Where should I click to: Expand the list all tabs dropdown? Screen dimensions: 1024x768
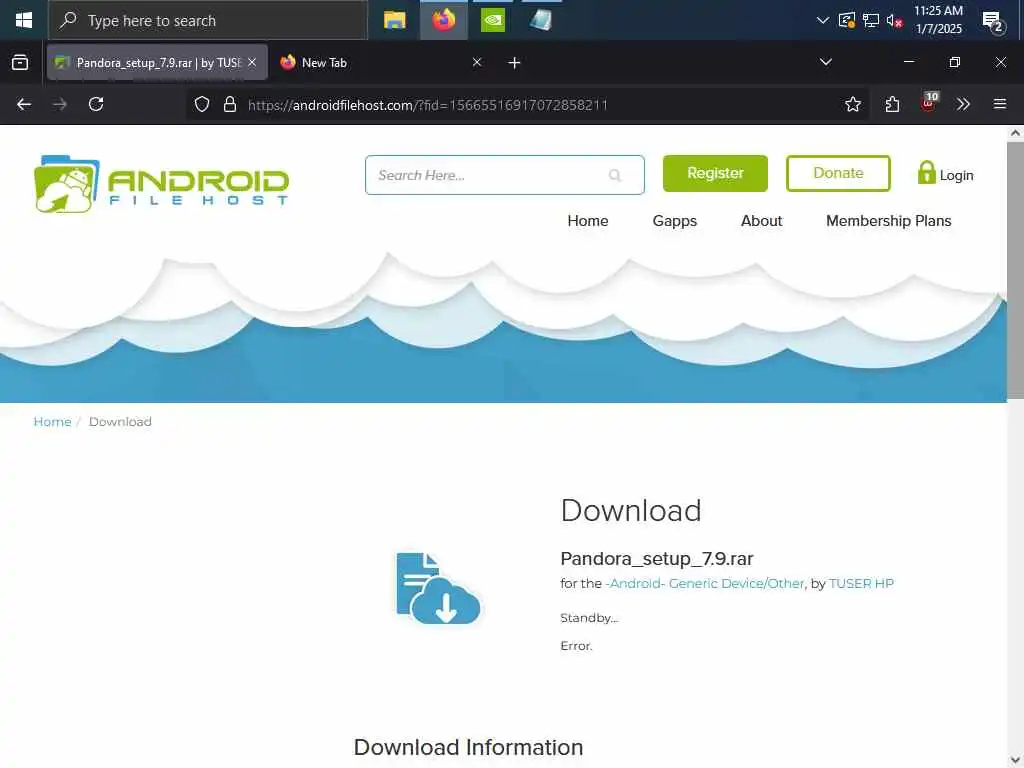pyautogui.click(x=825, y=62)
